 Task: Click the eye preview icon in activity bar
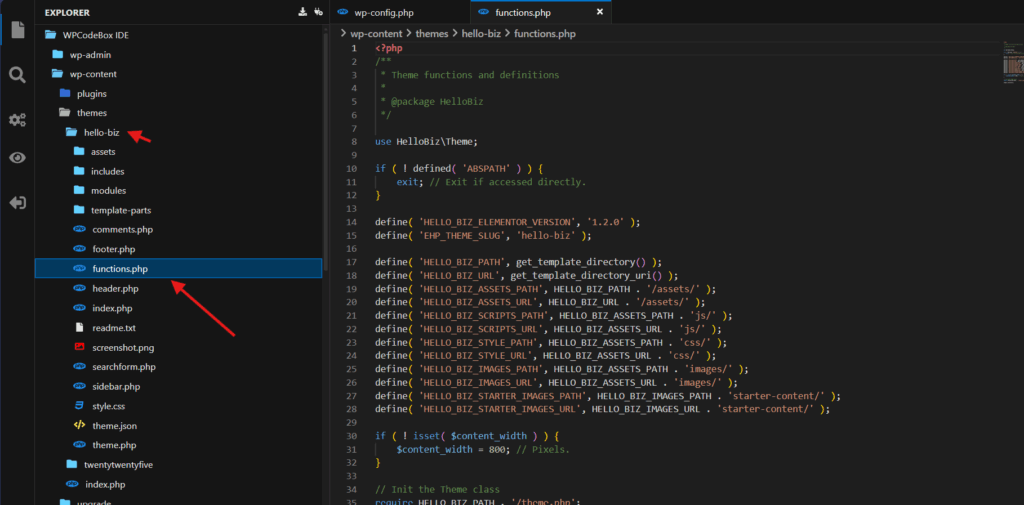18,157
